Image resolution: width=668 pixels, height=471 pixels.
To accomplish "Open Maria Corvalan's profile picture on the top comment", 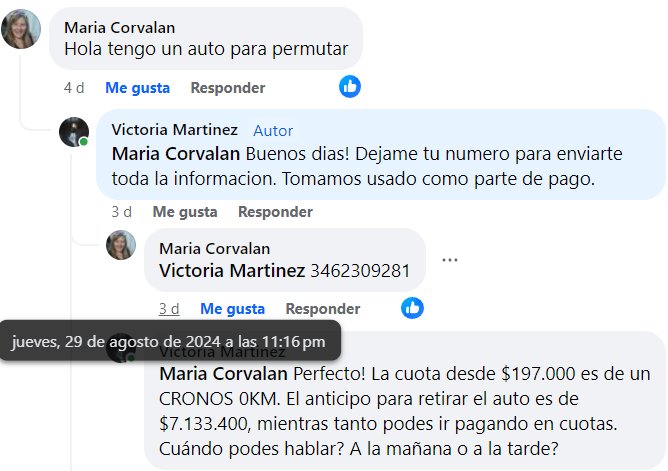I will pos(21,29).
